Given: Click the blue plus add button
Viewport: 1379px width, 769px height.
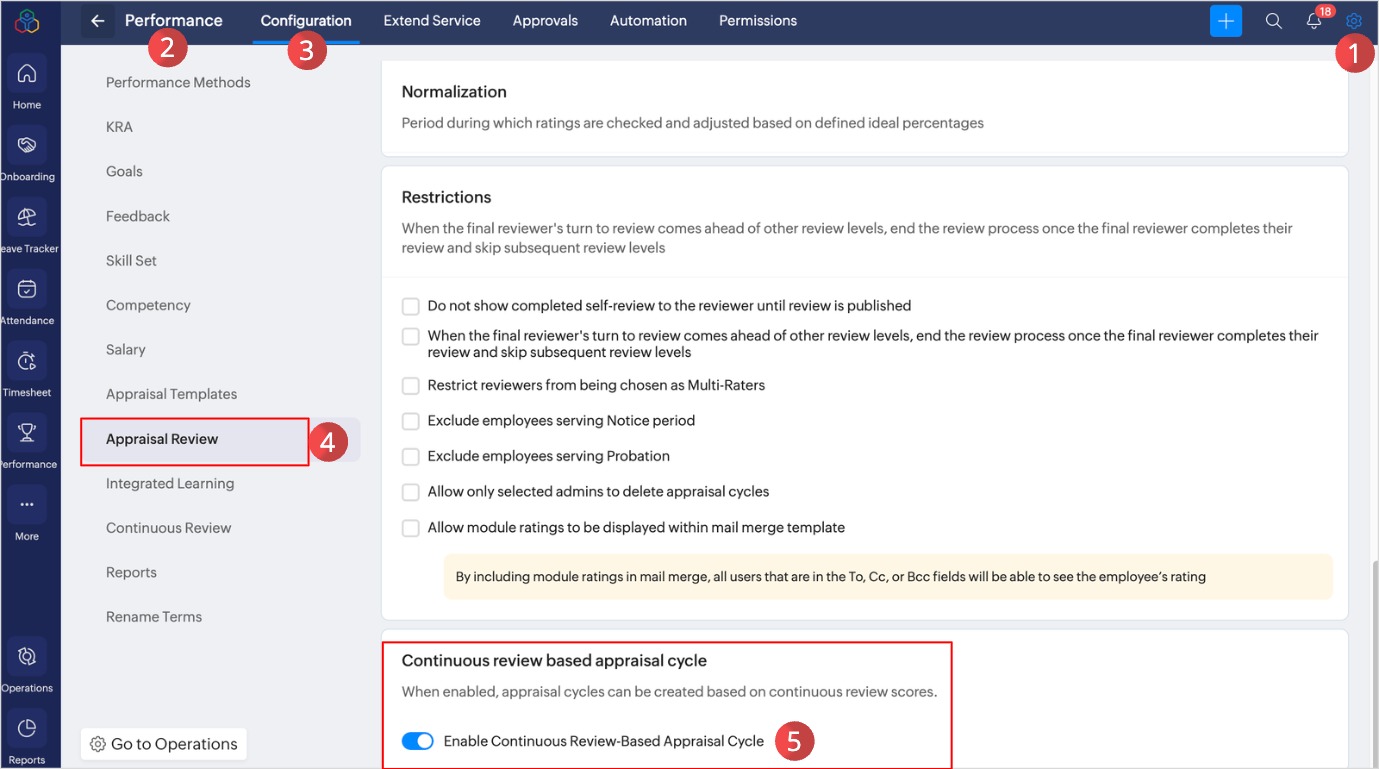Looking at the screenshot, I should coord(1225,21).
